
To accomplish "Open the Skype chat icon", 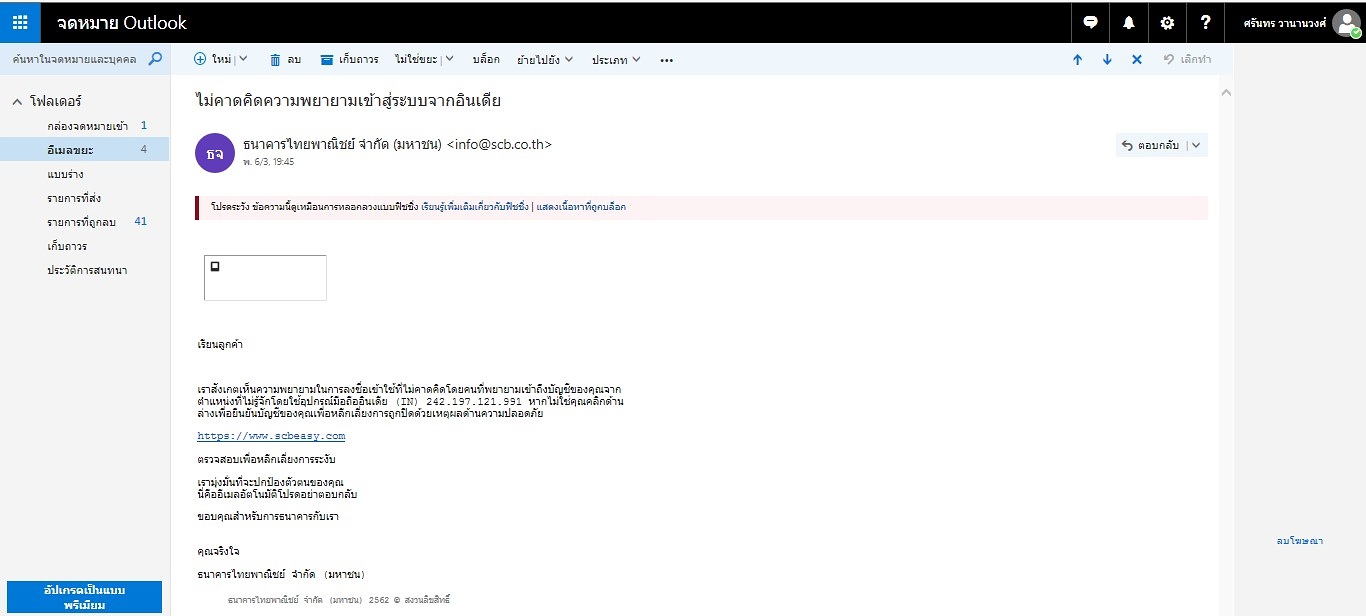I will point(1091,22).
